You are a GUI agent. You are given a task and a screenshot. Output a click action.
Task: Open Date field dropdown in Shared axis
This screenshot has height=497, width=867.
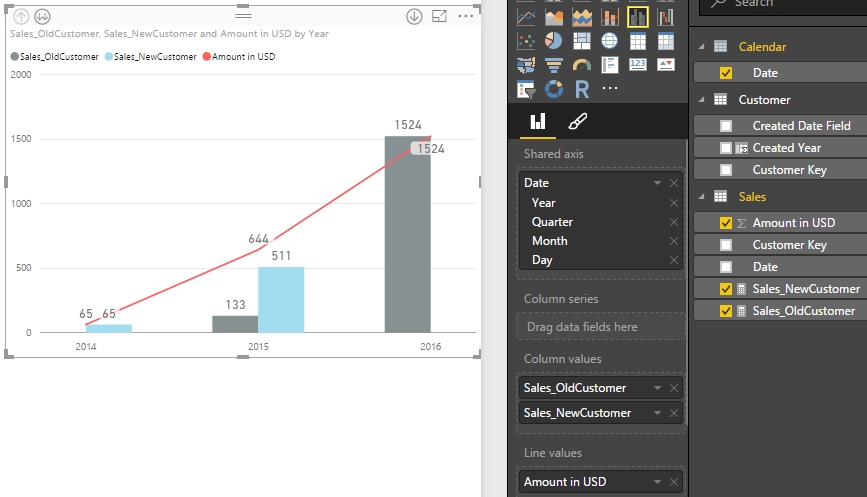point(657,183)
